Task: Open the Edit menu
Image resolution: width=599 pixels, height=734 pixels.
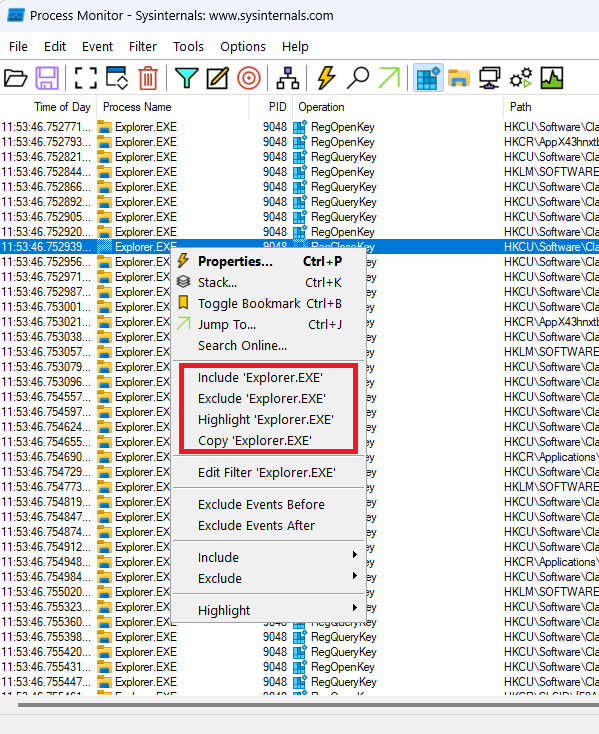Action: (55, 47)
